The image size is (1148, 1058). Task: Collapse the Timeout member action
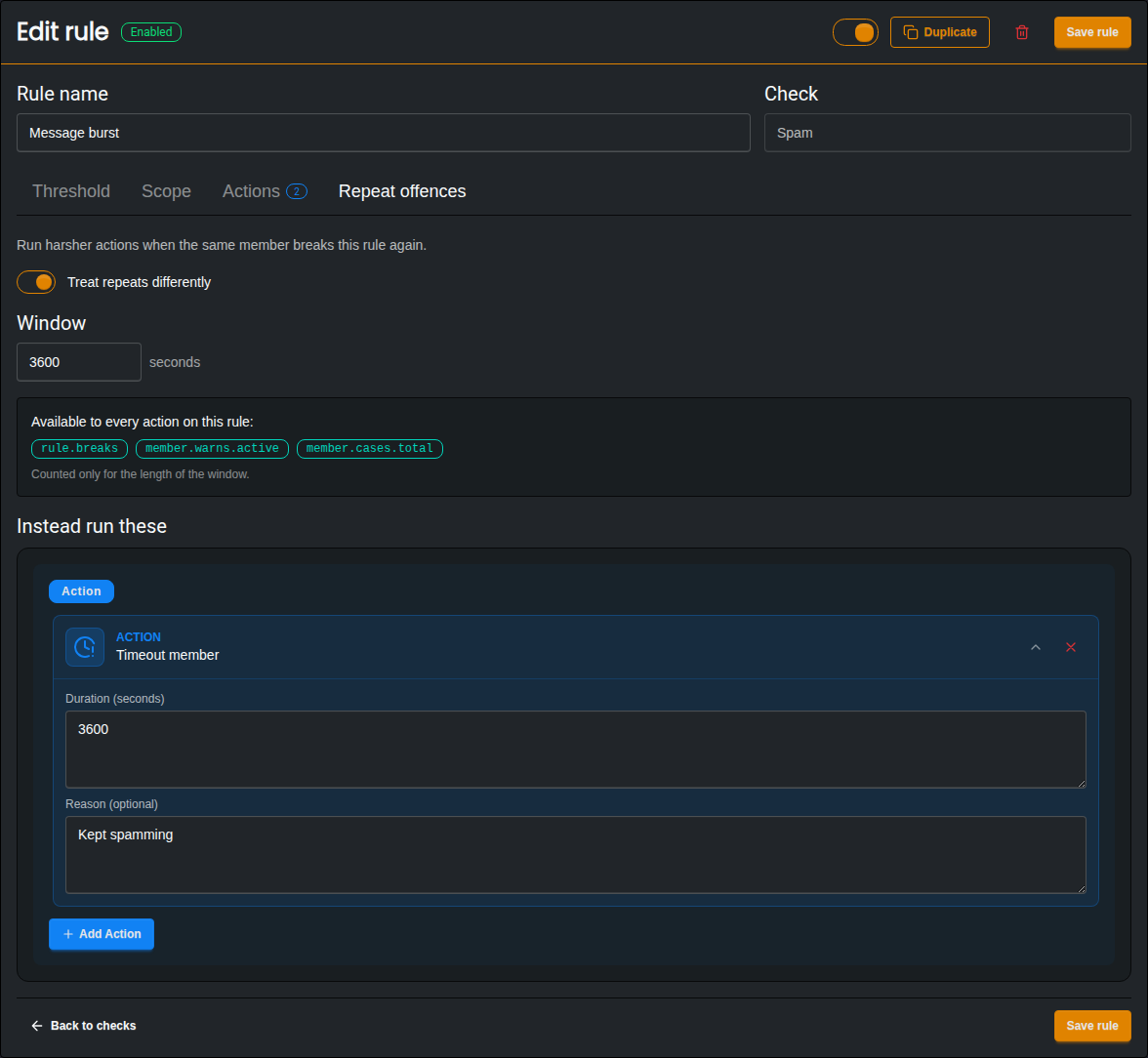pyautogui.click(x=1035, y=647)
